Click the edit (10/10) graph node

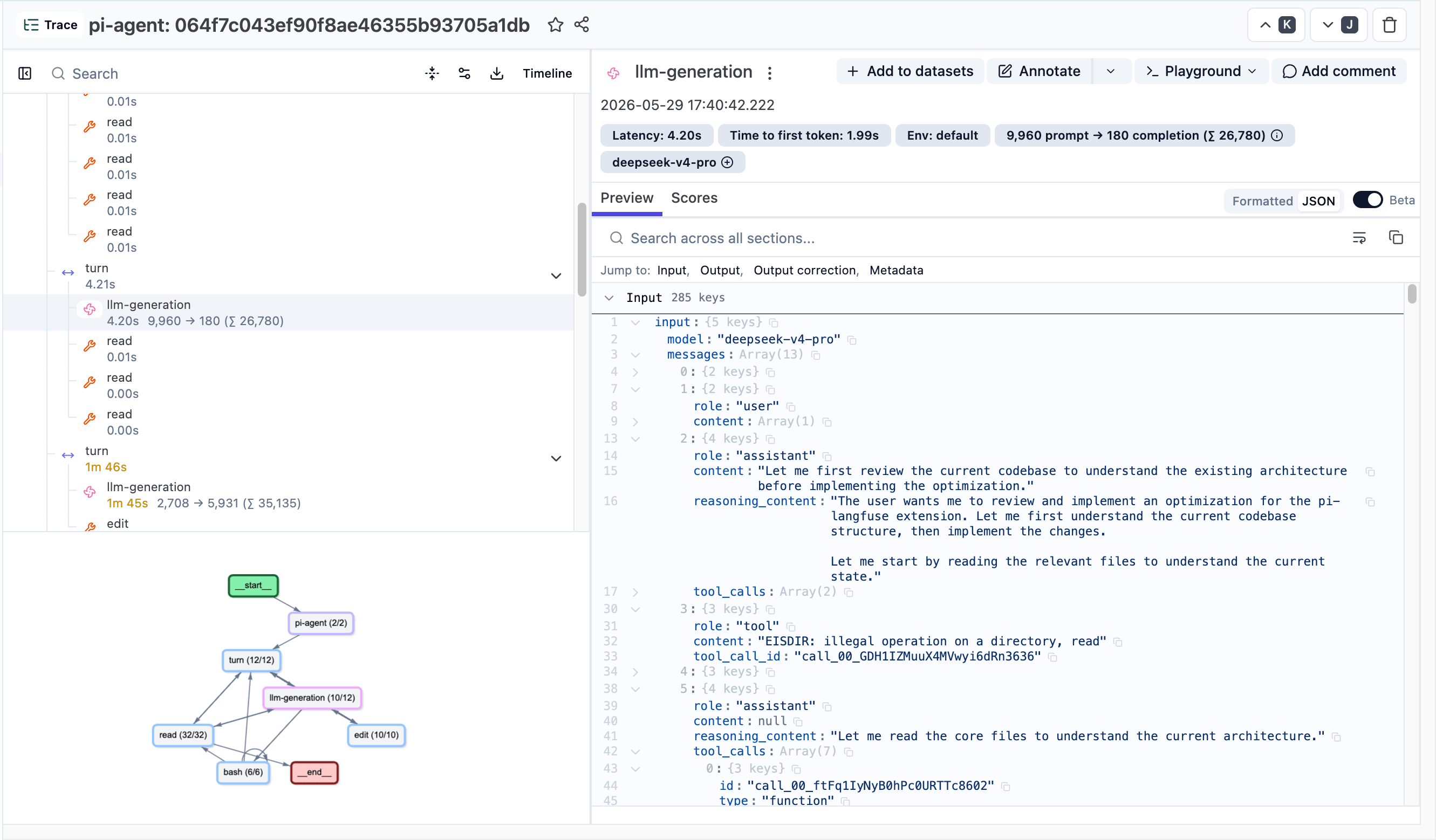click(376, 735)
